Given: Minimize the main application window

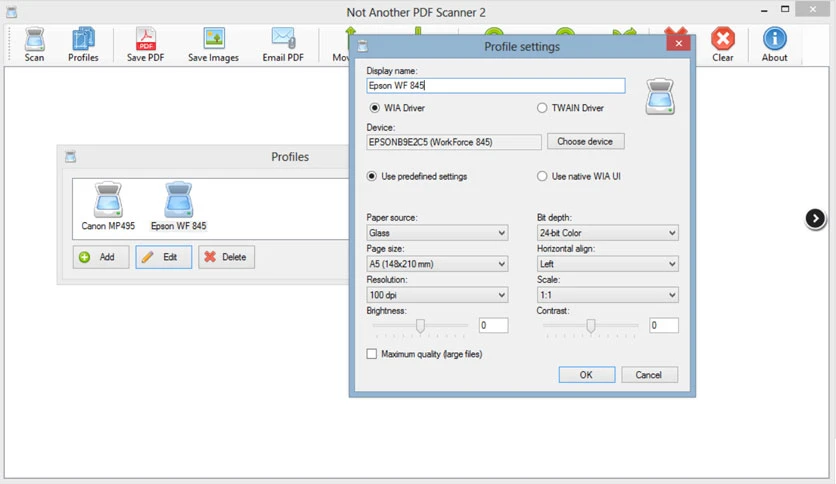Looking at the screenshot, I should click(x=764, y=10).
